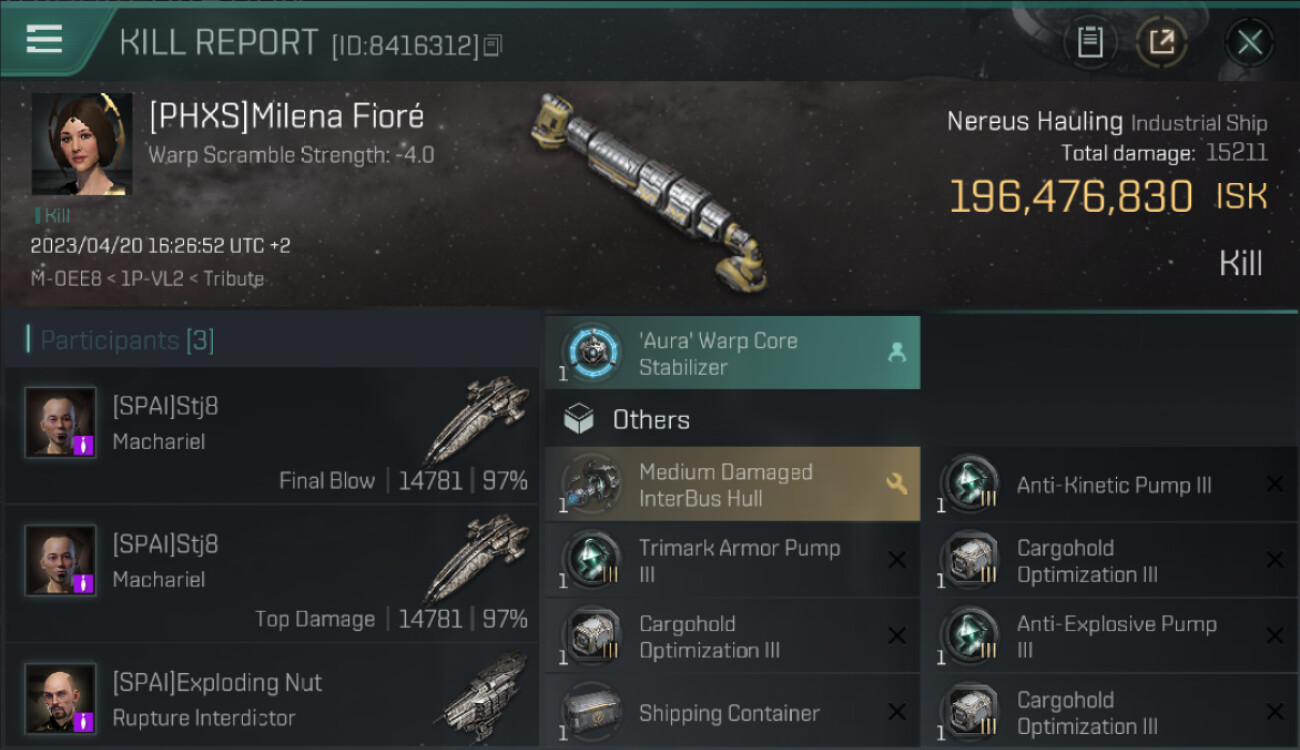Viewport: 1300px width, 750px height.
Task: Open the Others category header
Action: pos(651,420)
